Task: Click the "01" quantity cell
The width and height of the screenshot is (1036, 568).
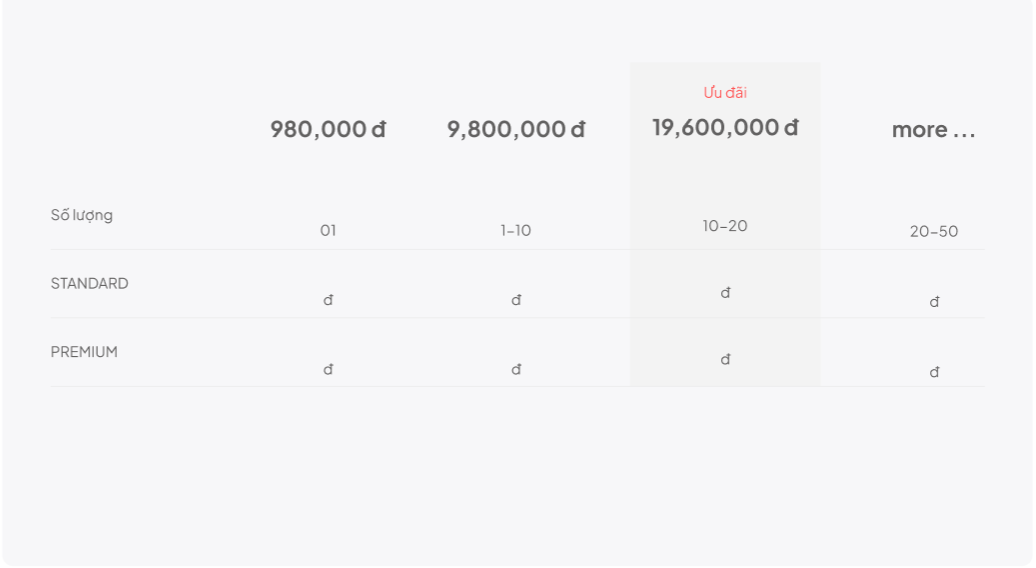Action: click(x=328, y=231)
